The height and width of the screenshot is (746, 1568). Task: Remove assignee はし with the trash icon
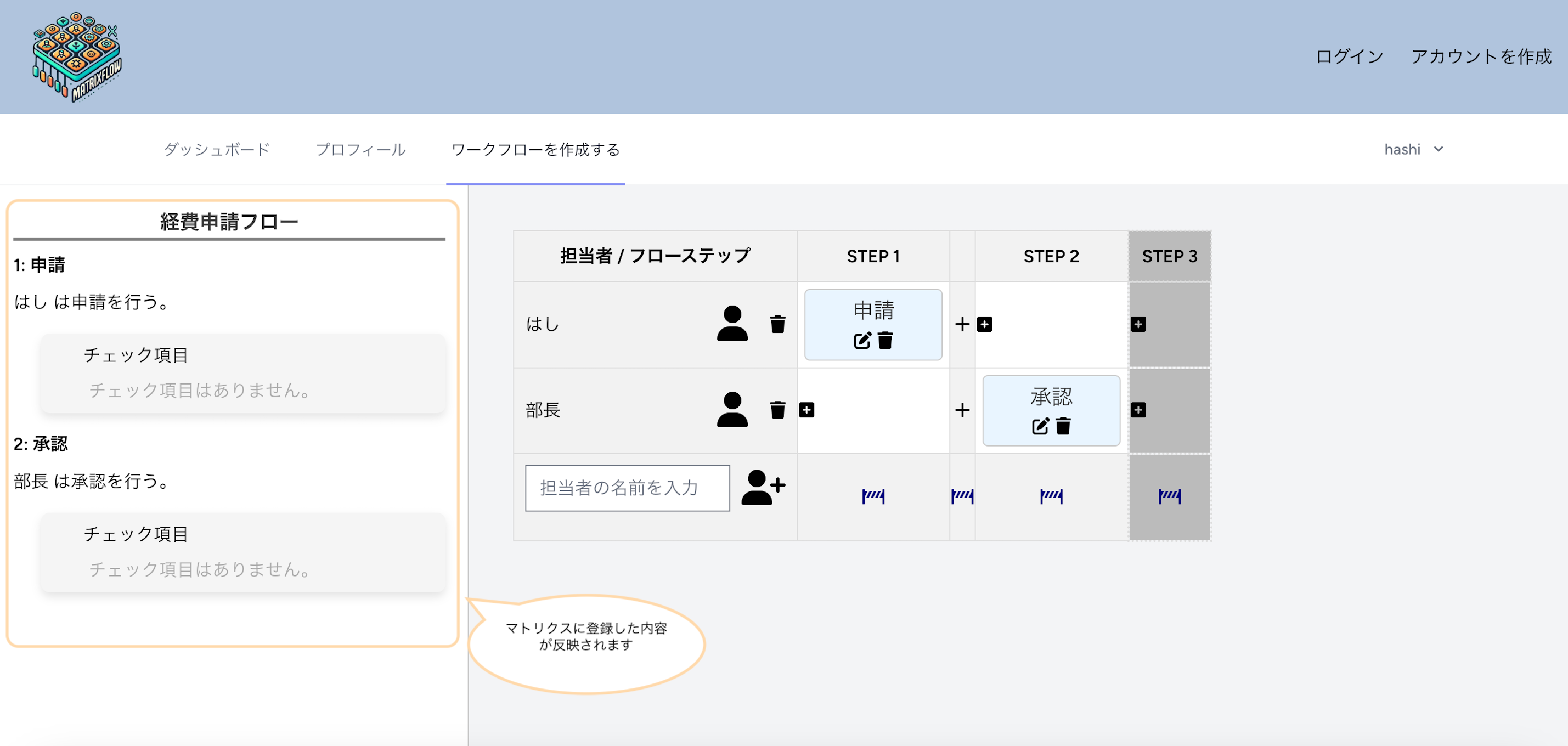coord(777,324)
